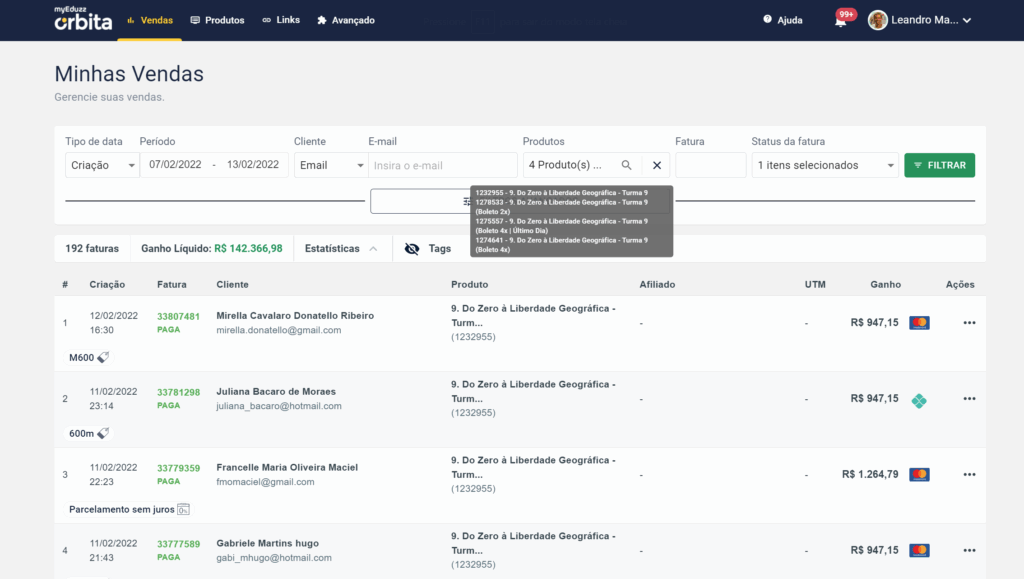Open actions menu for Gabriele Martins

click(969, 550)
